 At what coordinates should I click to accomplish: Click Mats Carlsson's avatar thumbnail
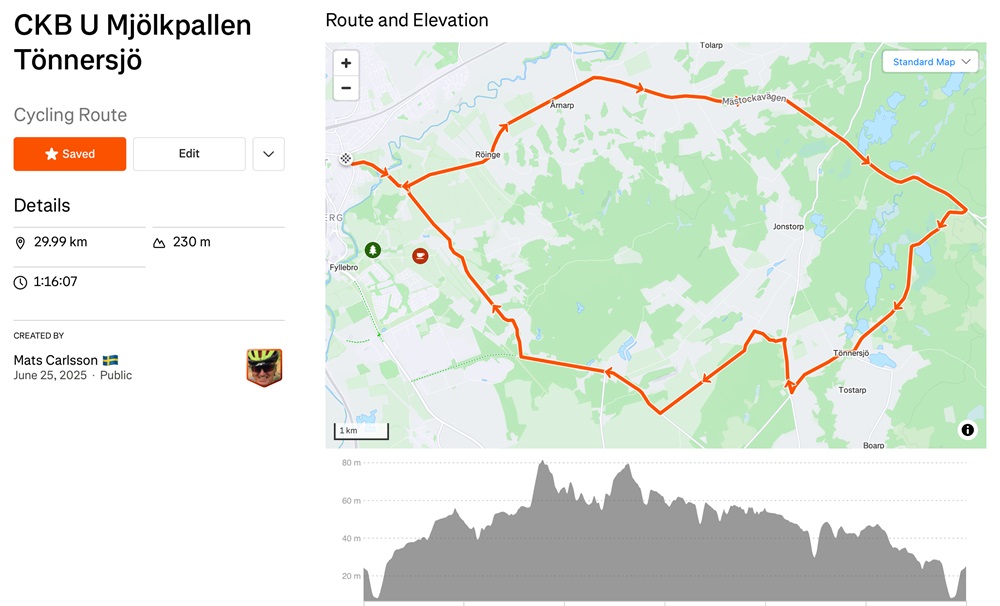pyautogui.click(x=264, y=367)
